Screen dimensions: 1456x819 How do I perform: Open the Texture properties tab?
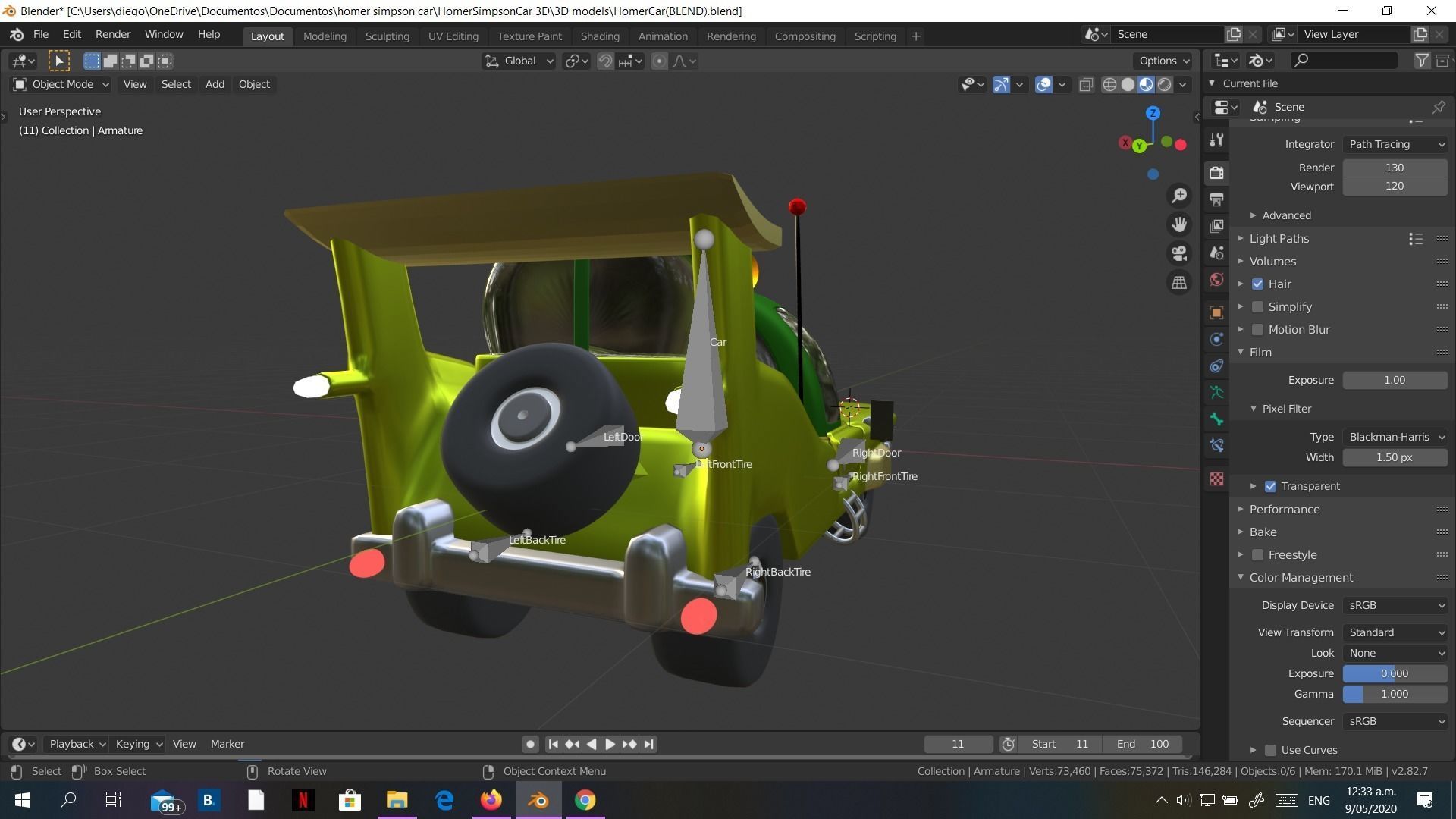[x=1217, y=479]
